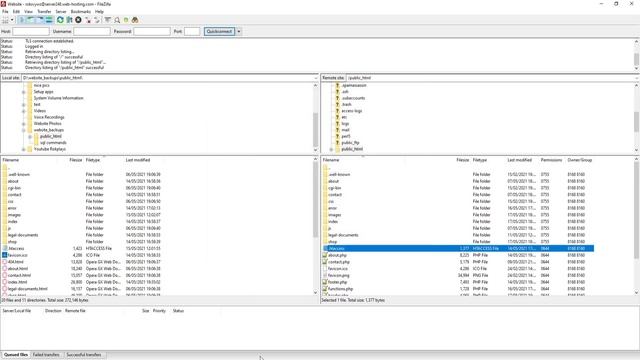640x360 pixels.
Task: Select access-logs folder in remote tree
Action: 351,111
